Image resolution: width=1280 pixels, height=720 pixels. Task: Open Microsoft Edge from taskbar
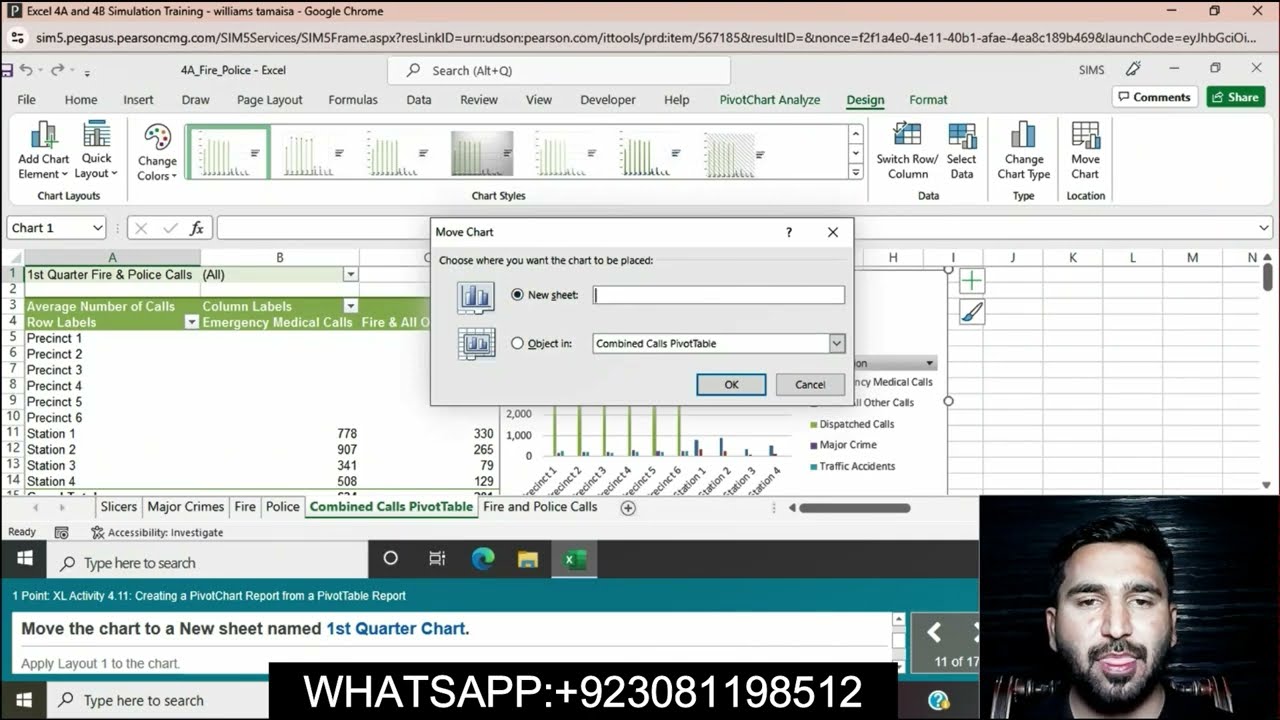(x=483, y=559)
